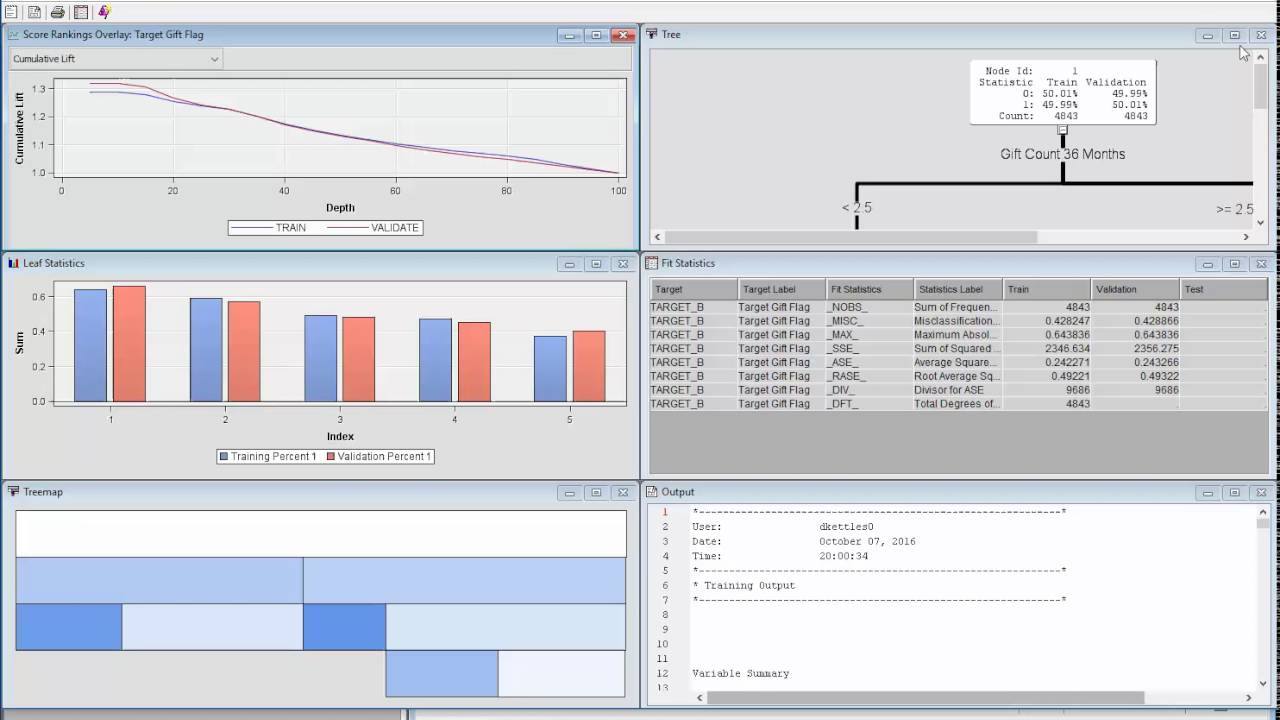Maximize the Score Rankings Overlay window
The height and width of the screenshot is (720, 1280).
click(x=597, y=35)
